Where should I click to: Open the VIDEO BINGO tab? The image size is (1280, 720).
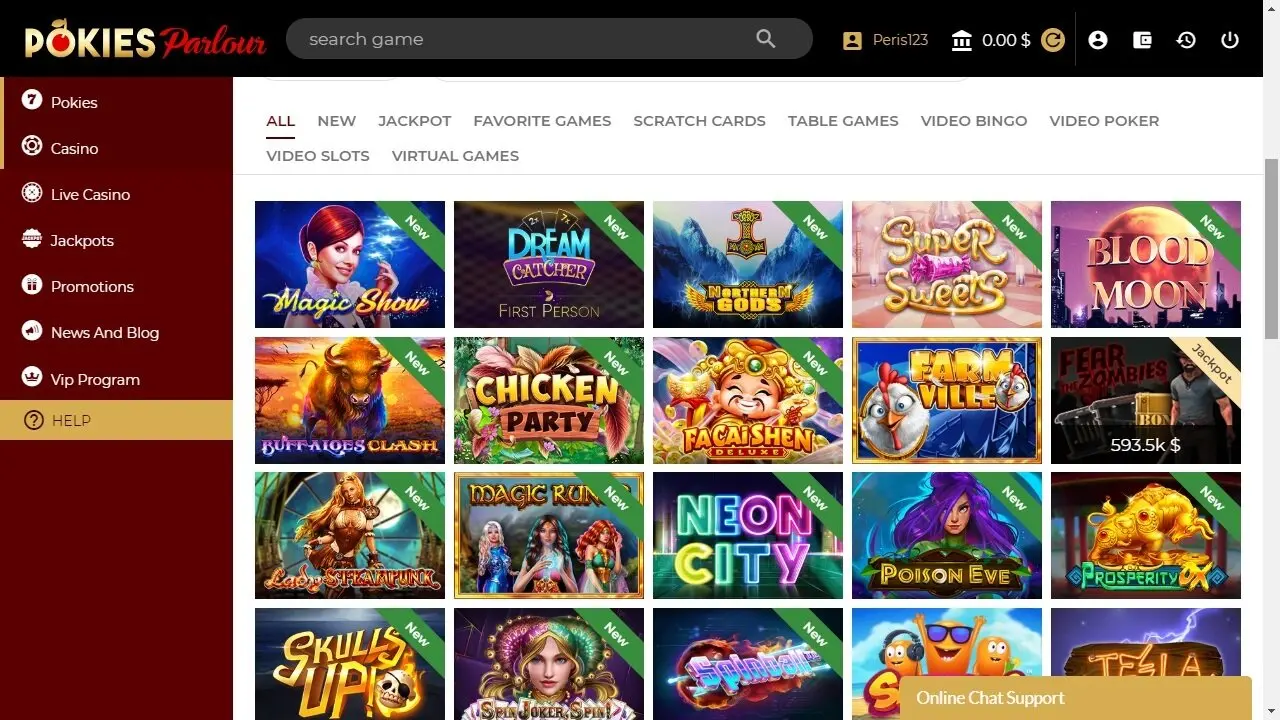click(974, 121)
